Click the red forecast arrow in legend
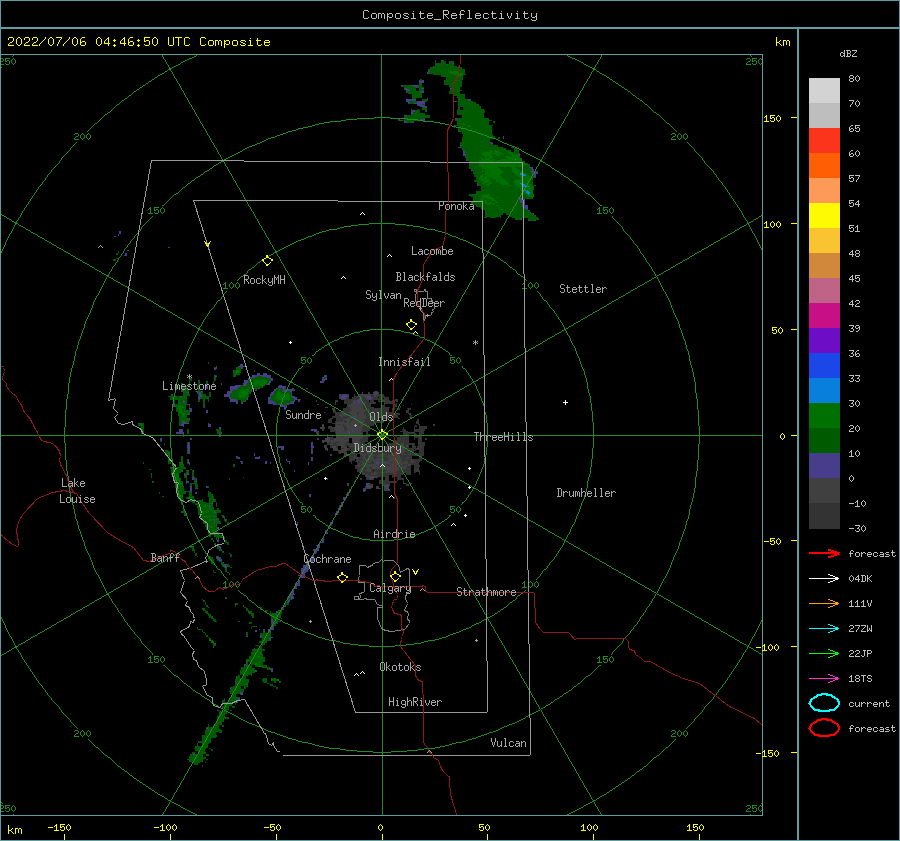Image resolution: width=900 pixels, height=841 pixels. point(824,553)
